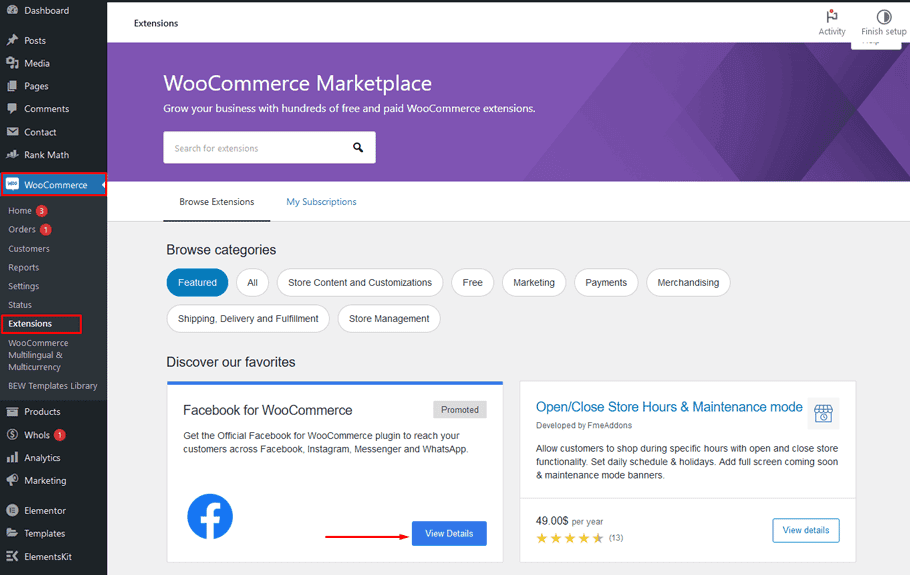Open the Orders submenu item

[x=22, y=229]
